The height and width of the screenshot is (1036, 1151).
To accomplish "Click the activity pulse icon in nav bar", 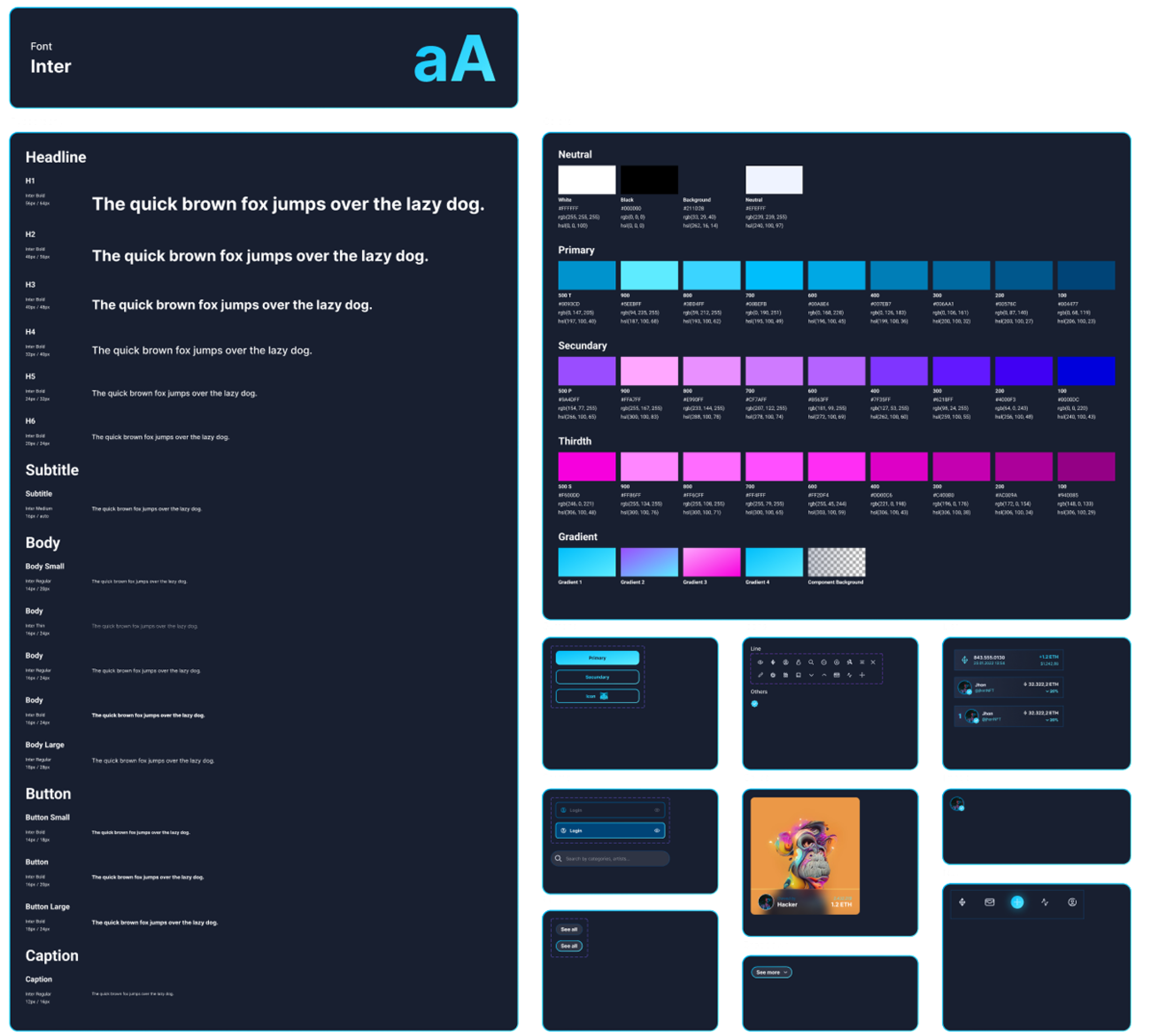I will pyautogui.click(x=1045, y=902).
